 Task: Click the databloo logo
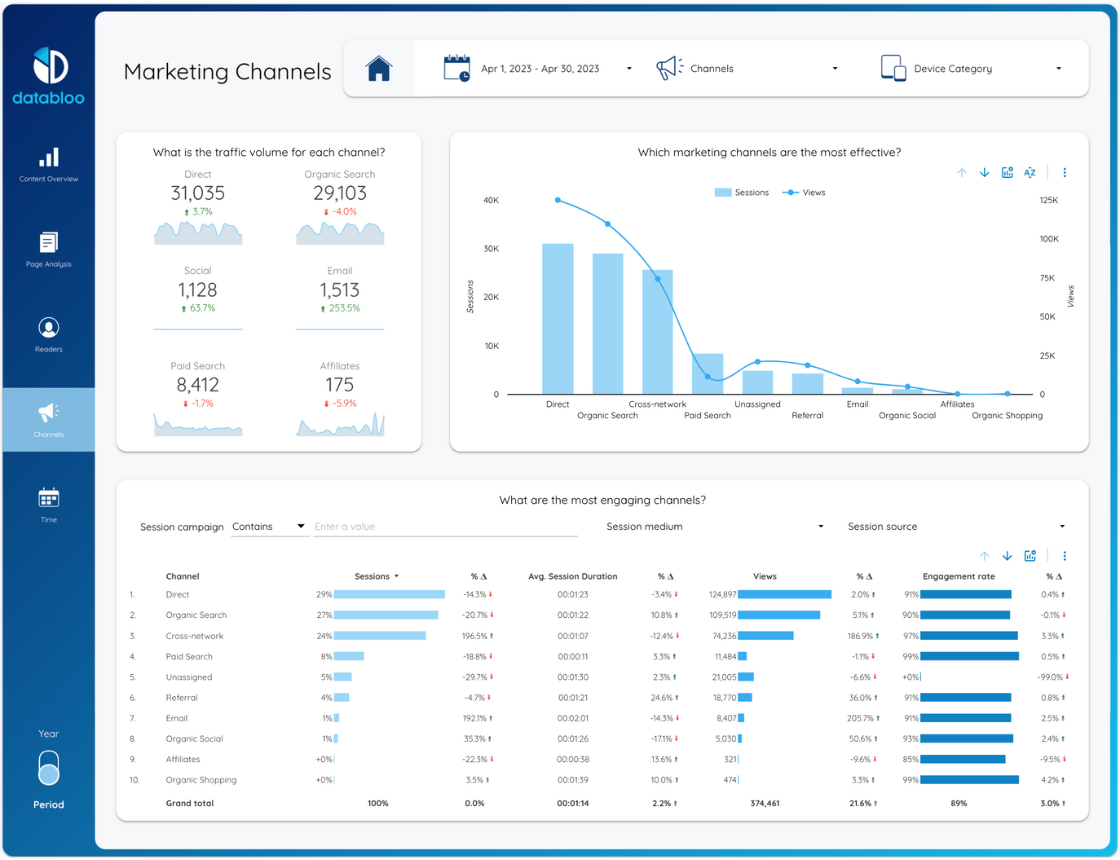pyautogui.click(x=49, y=76)
